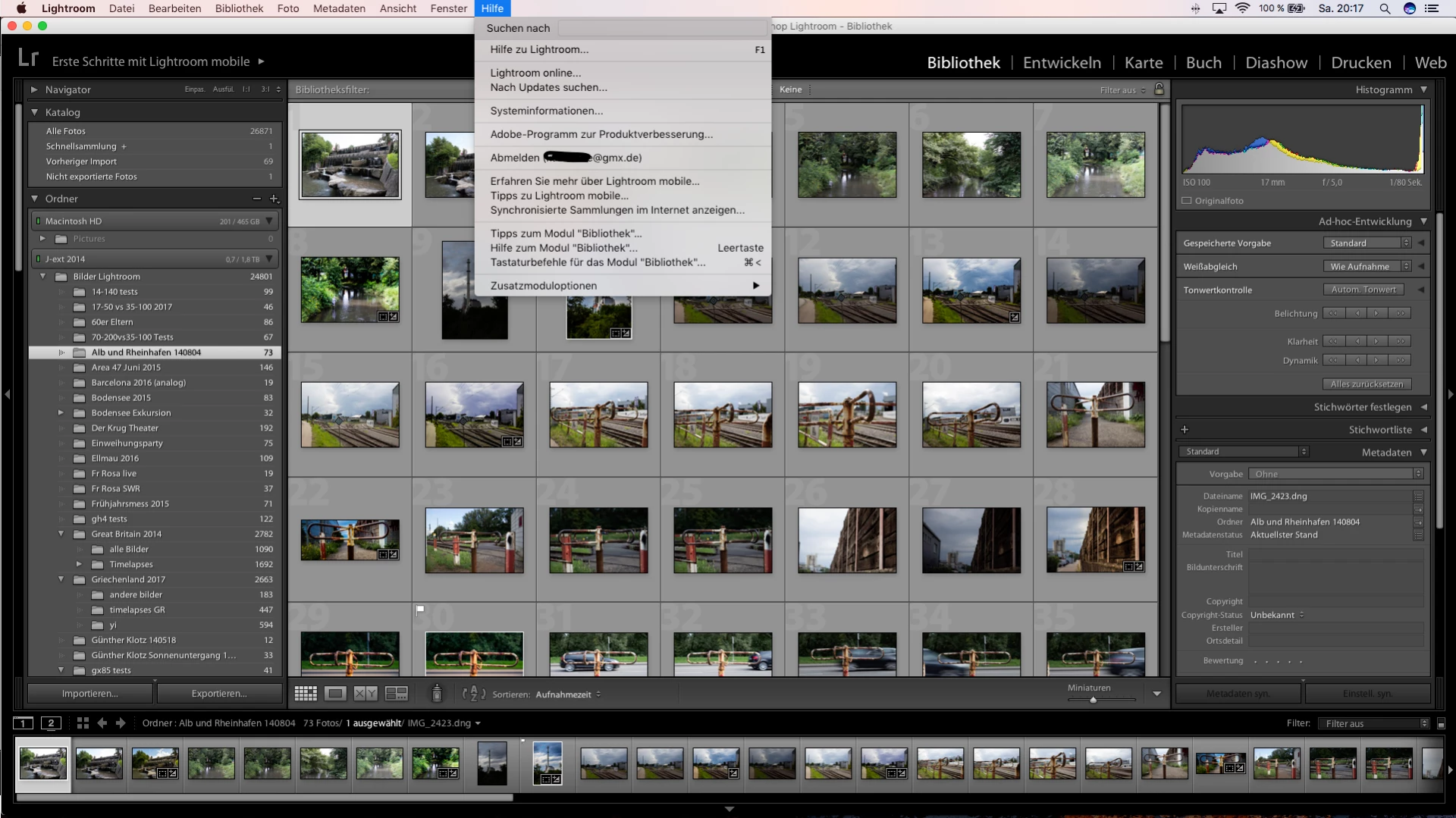Click Alles zurücksetzen in Ad-hoc-Entwicklung
This screenshot has height=818, width=1456.
pyautogui.click(x=1367, y=384)
